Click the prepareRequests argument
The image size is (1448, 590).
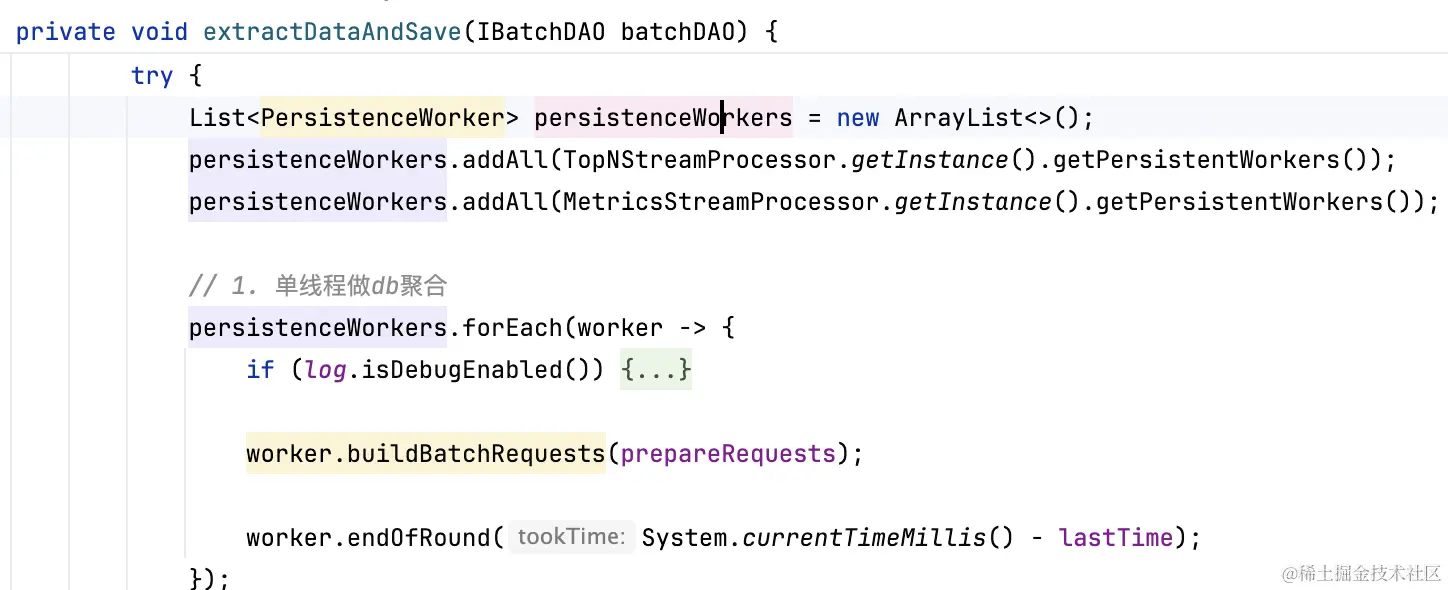click(x=728, y=454)
